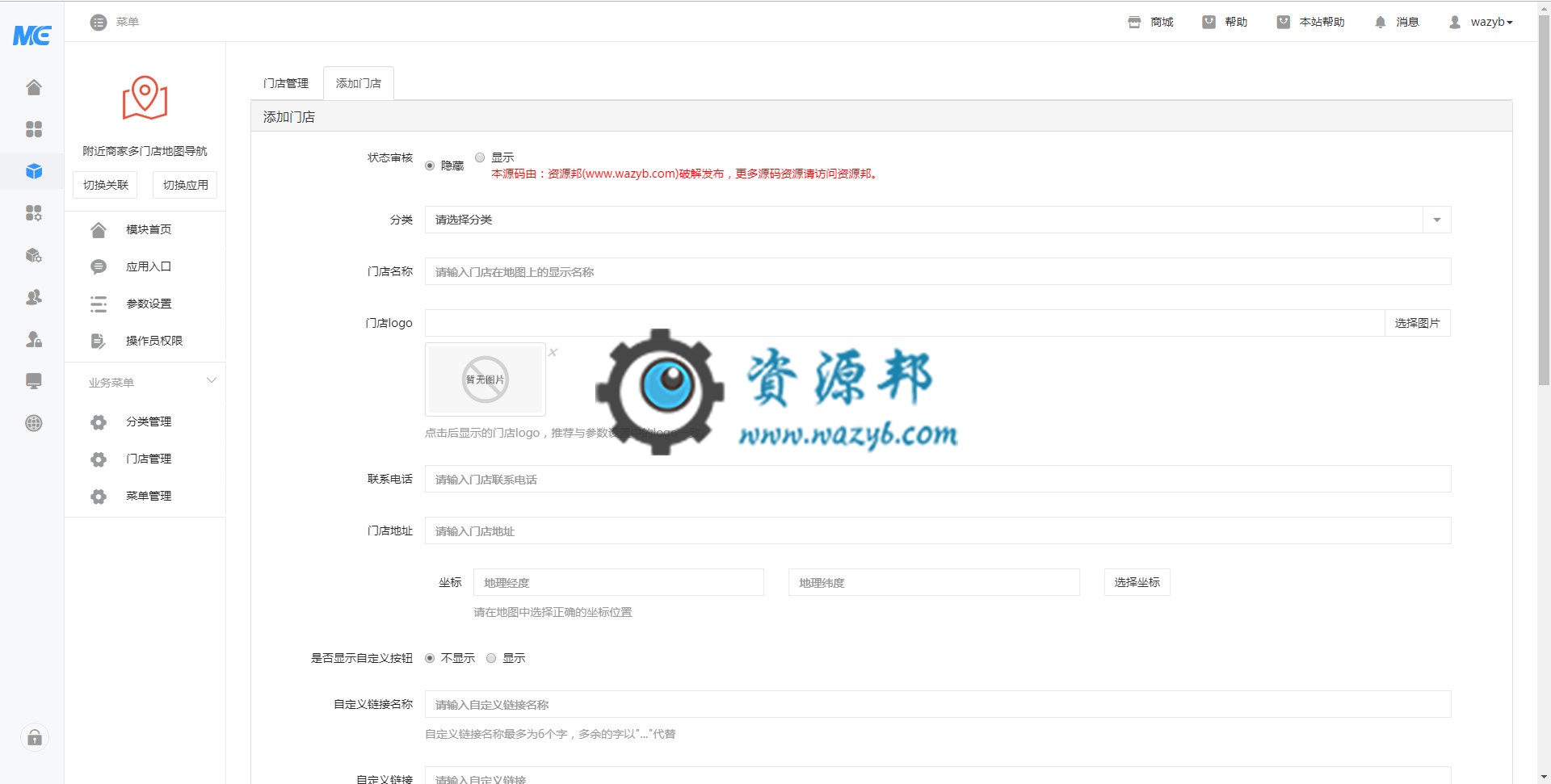This screenshot has height=784, width=1551.
Task: Switch to the 门店管理 tab
Action: click(286, 83)
